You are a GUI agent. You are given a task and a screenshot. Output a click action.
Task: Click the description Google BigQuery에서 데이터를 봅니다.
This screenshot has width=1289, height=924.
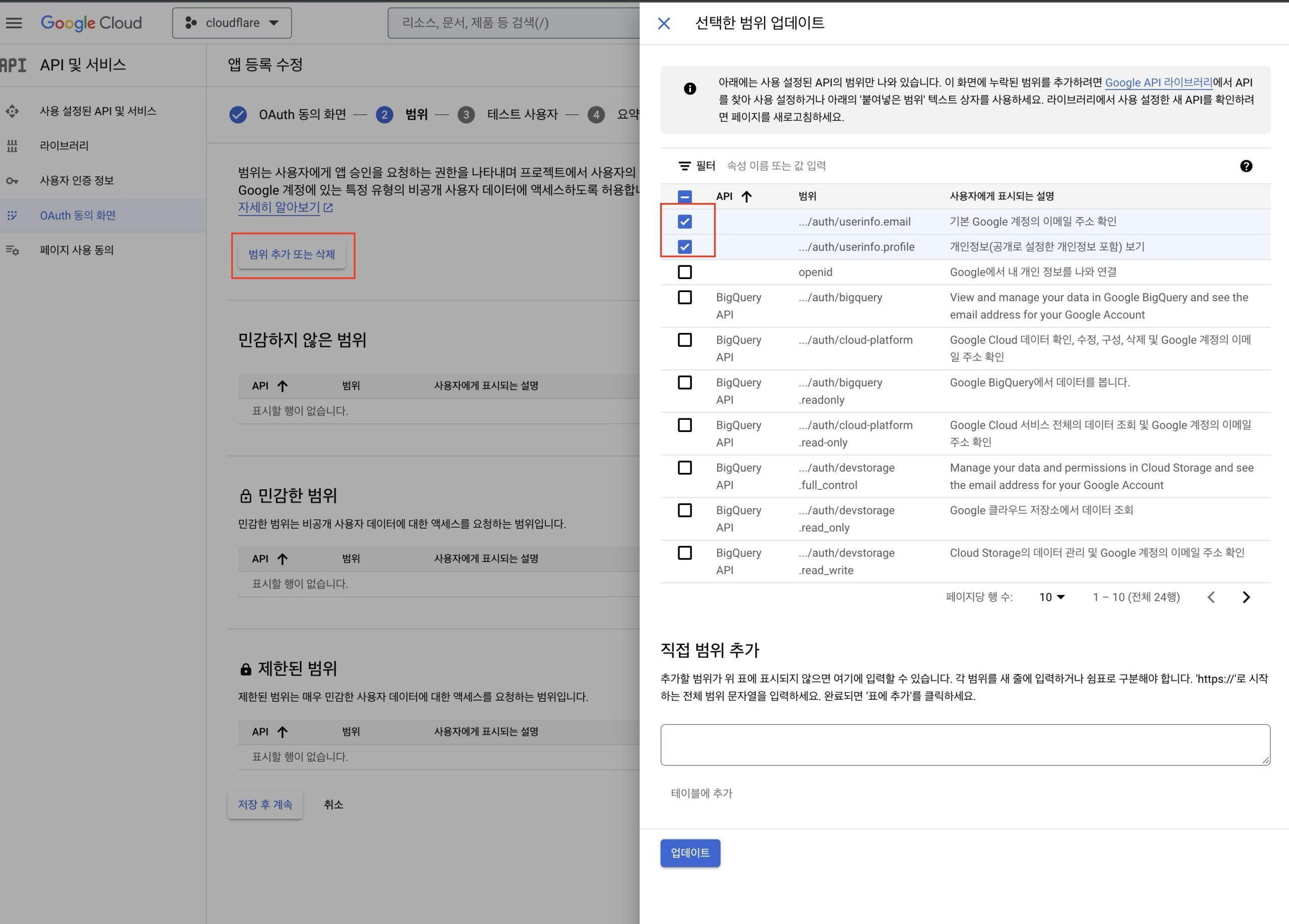[x=1039, y=383]
